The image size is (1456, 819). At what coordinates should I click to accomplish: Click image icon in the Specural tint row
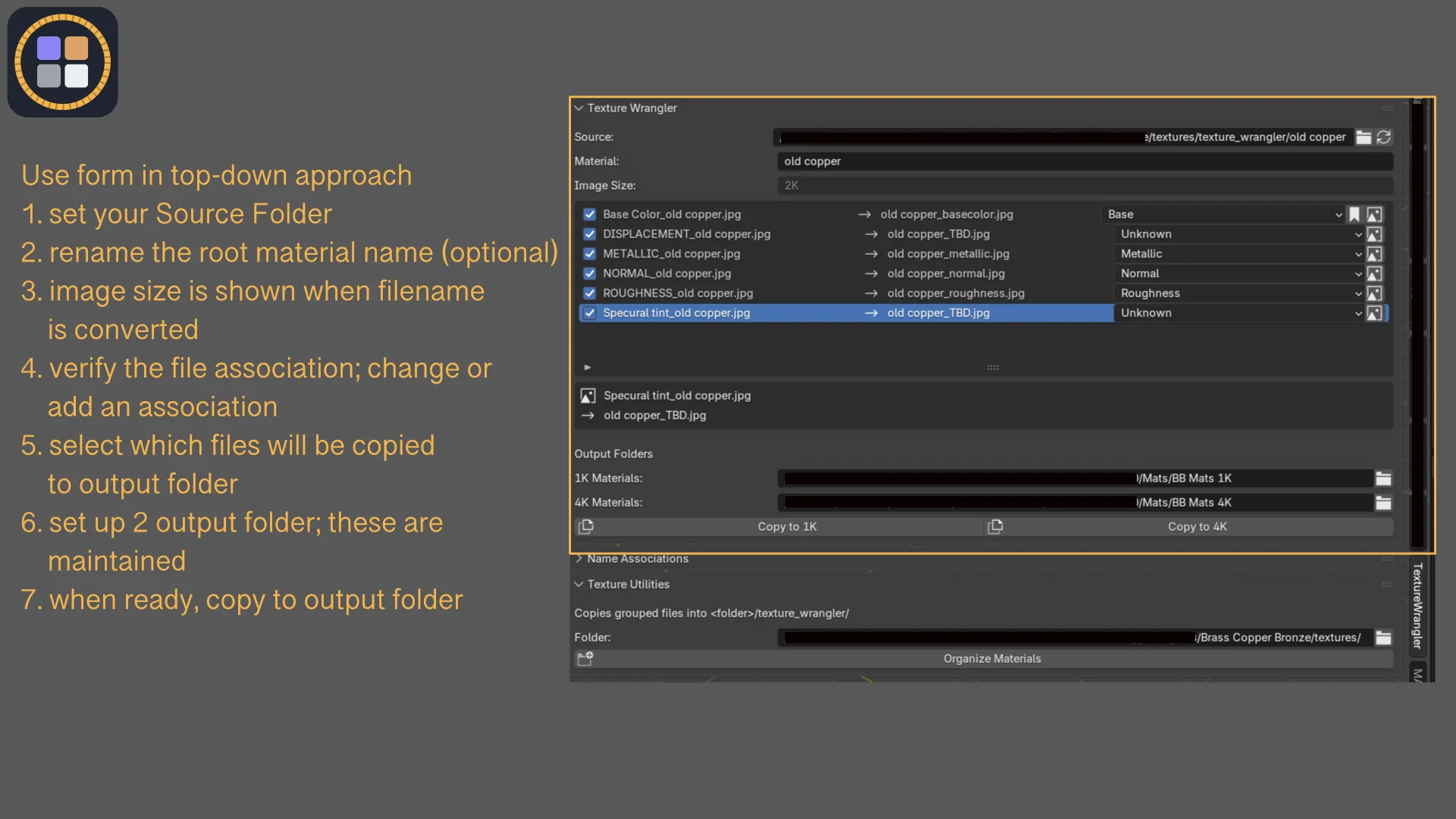pos(1374,313)
